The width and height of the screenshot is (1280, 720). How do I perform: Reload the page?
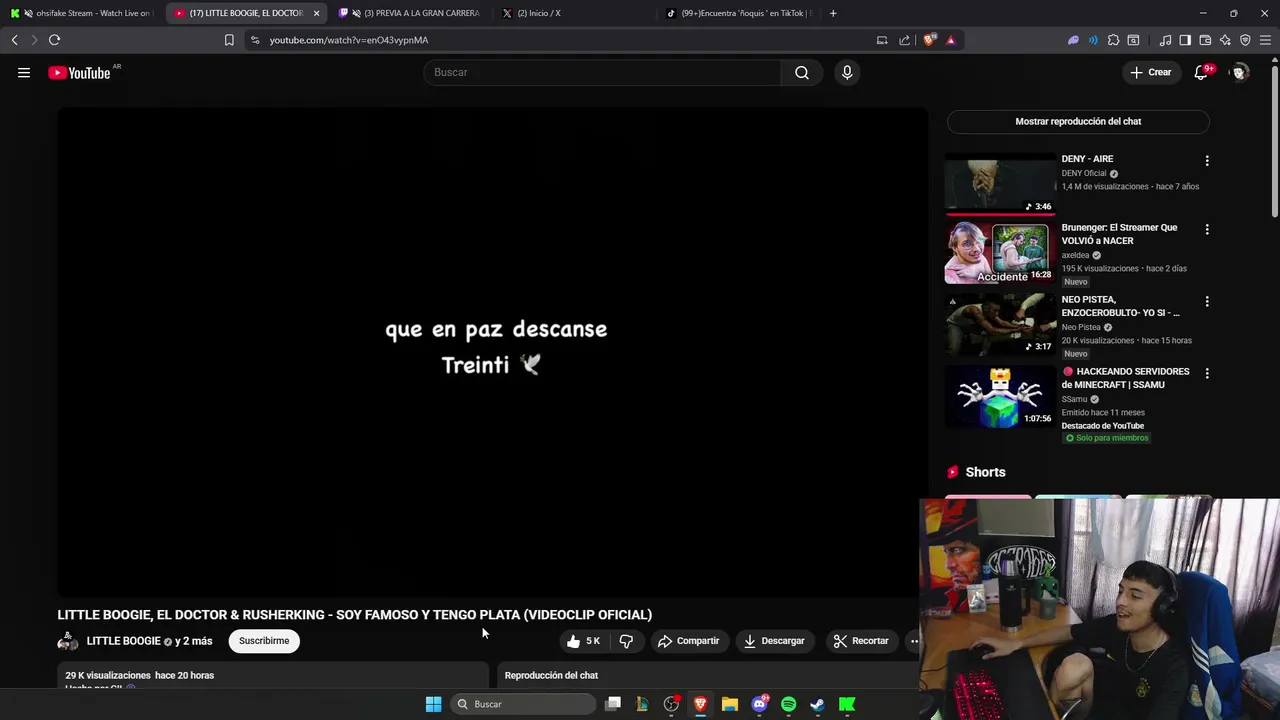pyautogui.click(x=54, y=40)
